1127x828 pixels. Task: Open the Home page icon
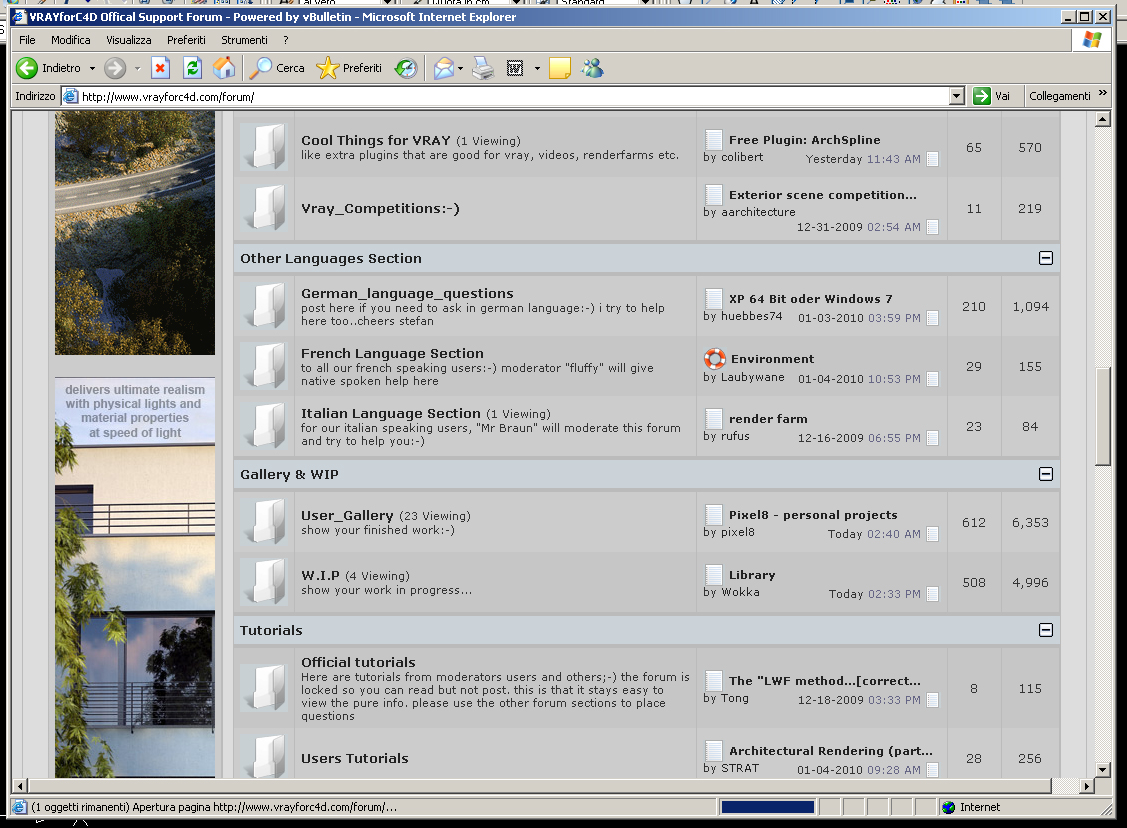(x=224, y=68)
